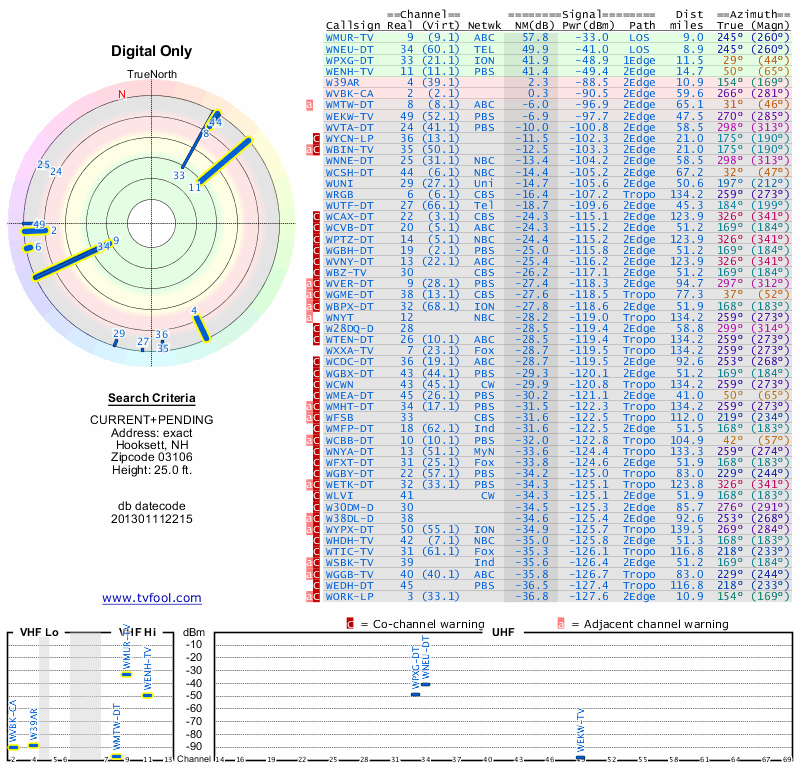Click the red N north marker on radar
This screenshot has height=768, width=800.
[123, 95]
